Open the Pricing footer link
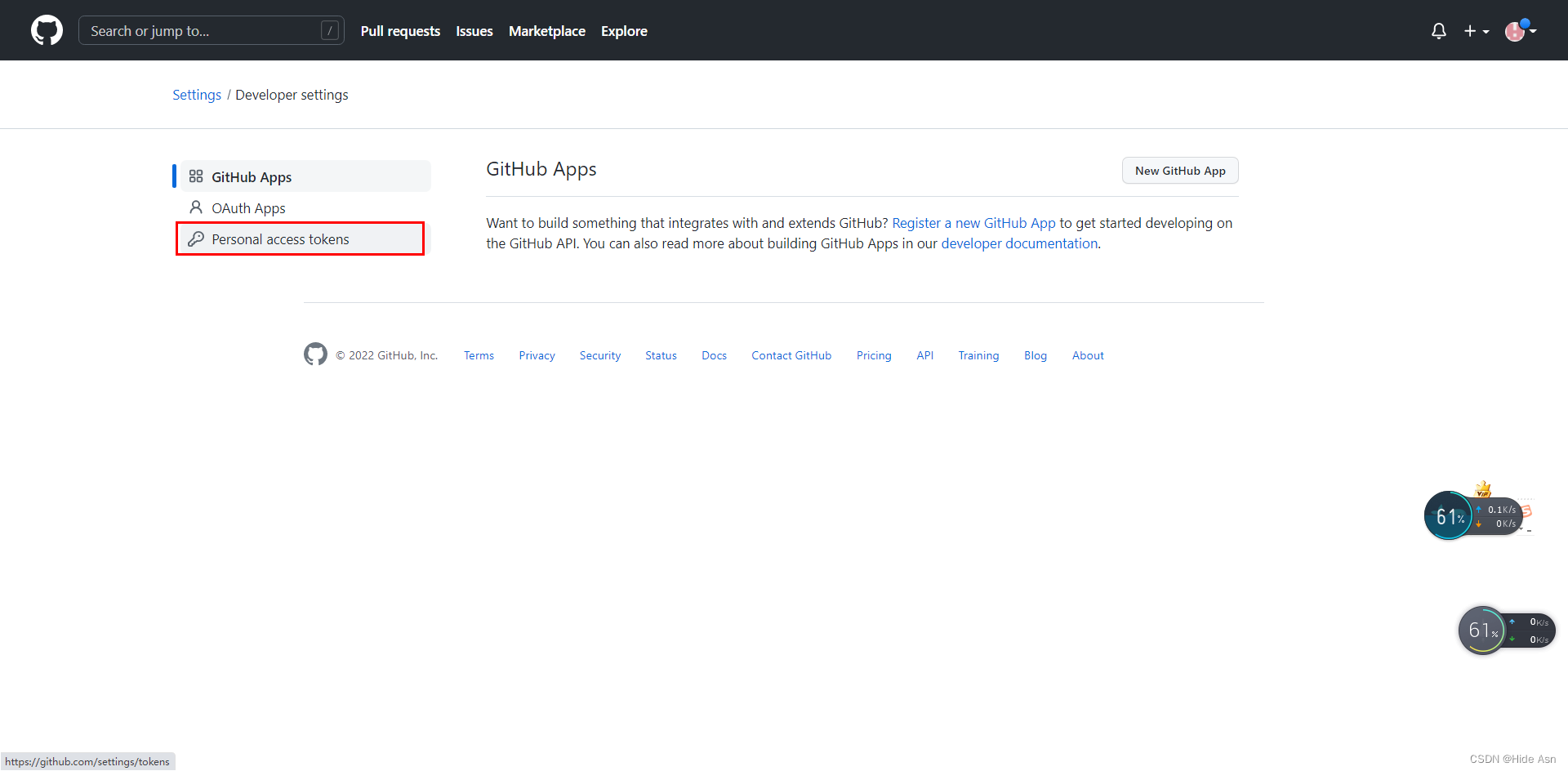Viewport: 1568px width, 771px height. [874, 355]
